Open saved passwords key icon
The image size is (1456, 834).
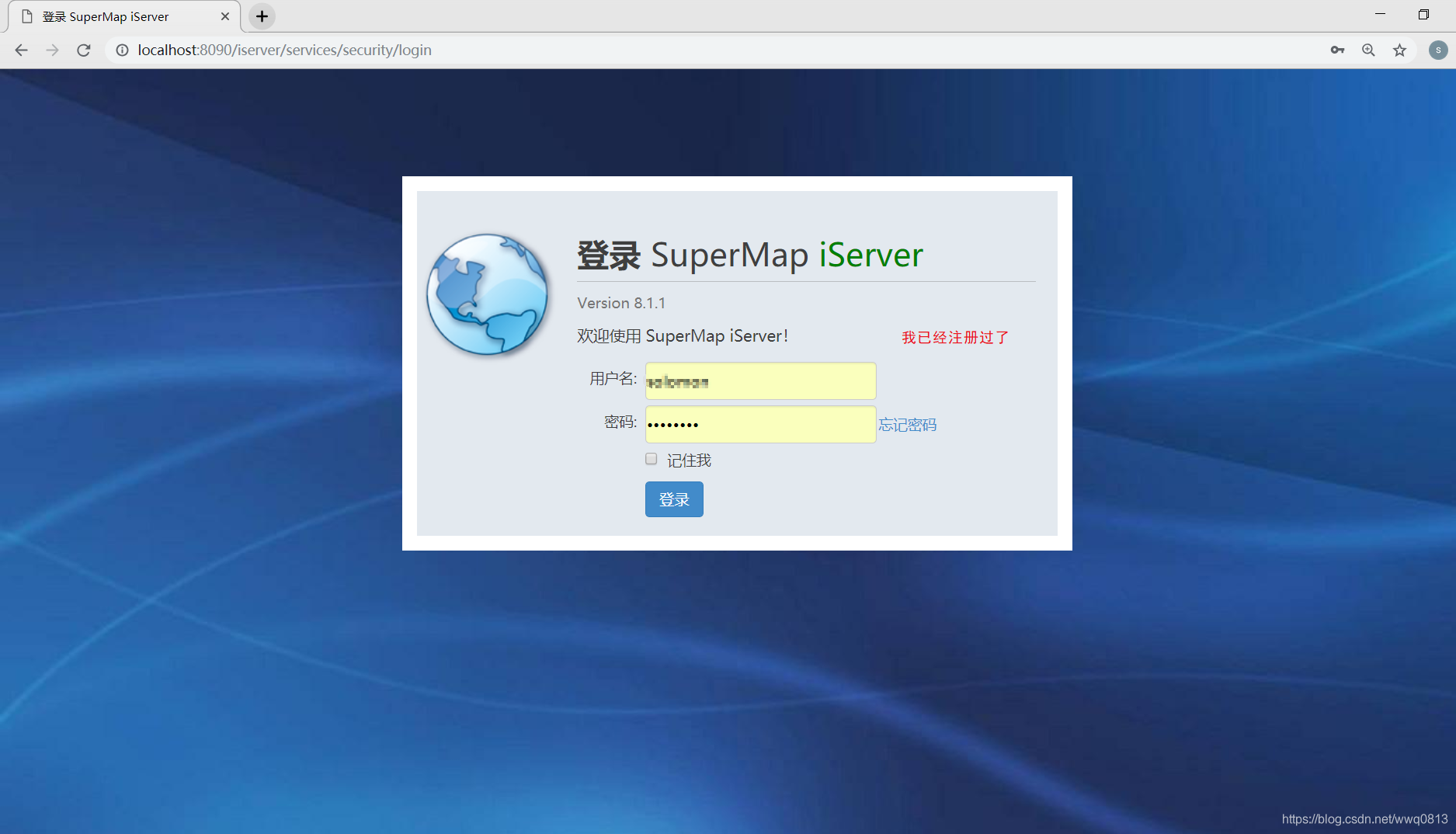click(1337, 50)
